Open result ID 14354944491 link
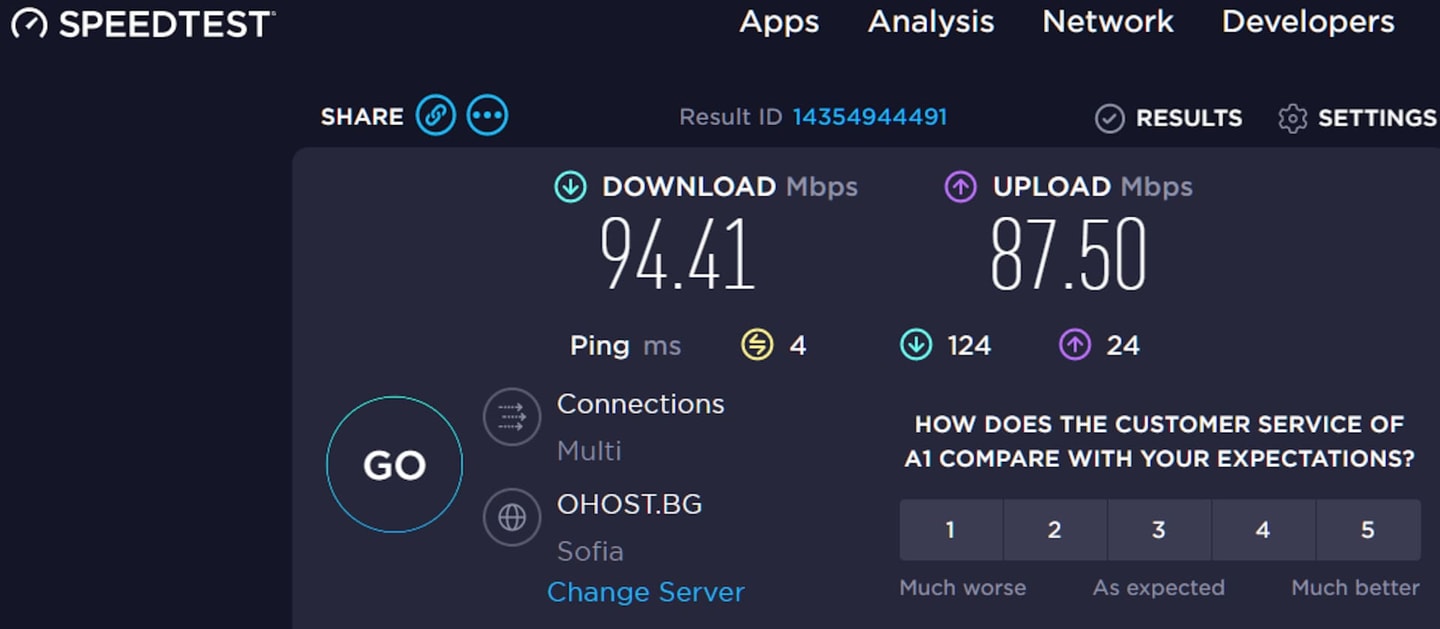1440x629 pixels. coord(870,117)
